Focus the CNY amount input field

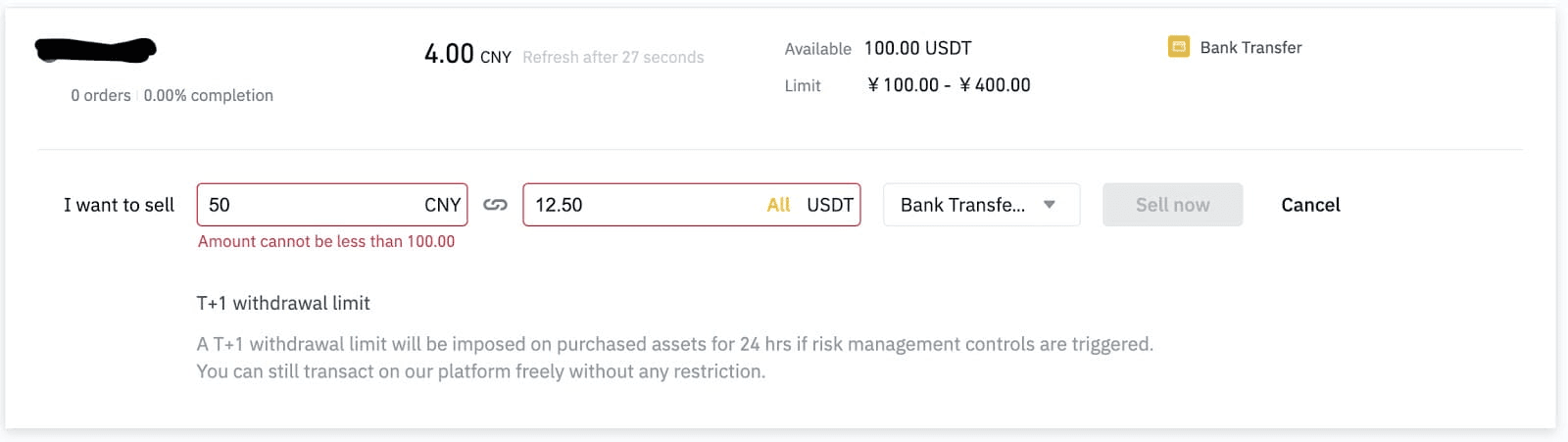coord(332,205)
